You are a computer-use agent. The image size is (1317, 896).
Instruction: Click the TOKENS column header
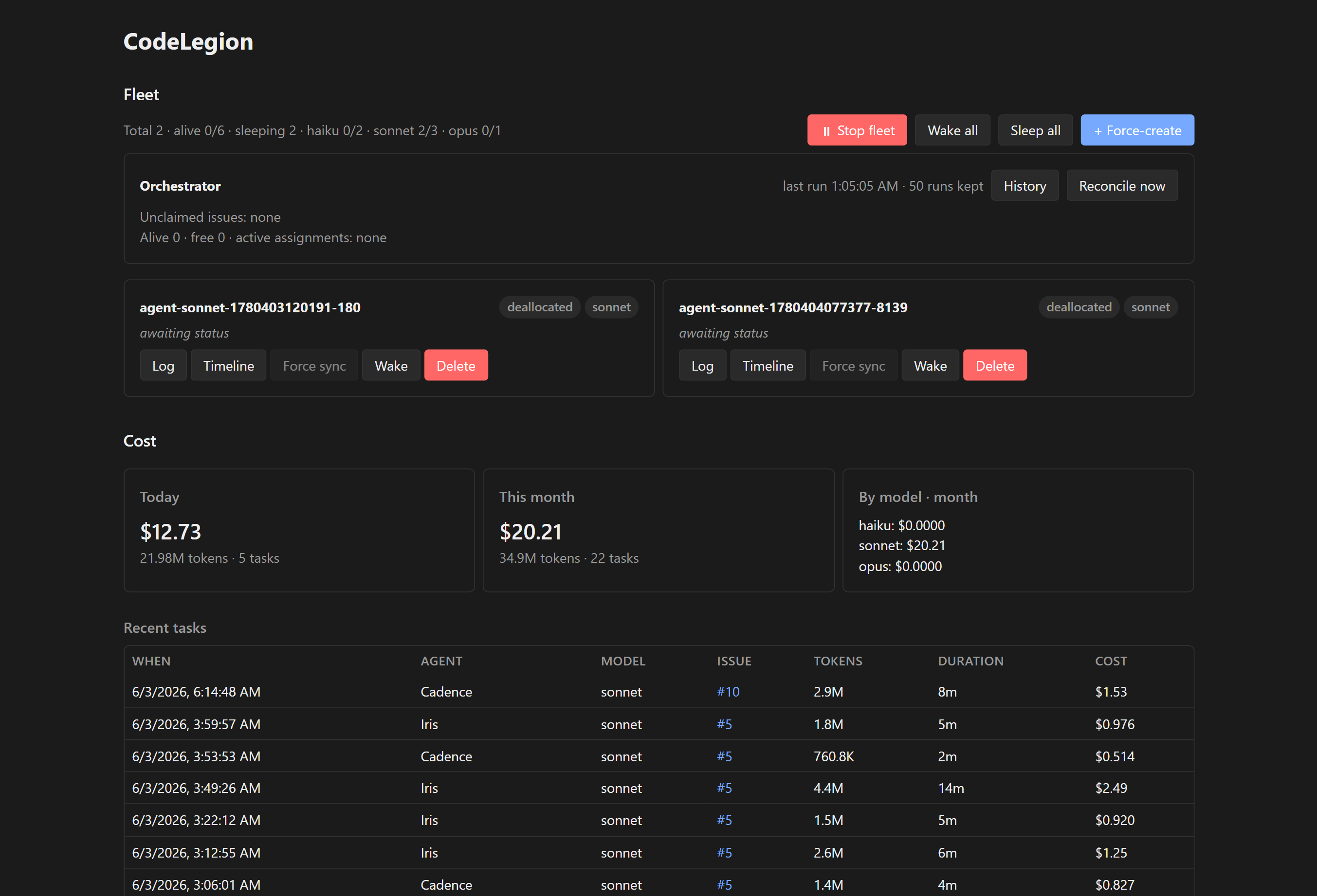(x=838, y=661)
